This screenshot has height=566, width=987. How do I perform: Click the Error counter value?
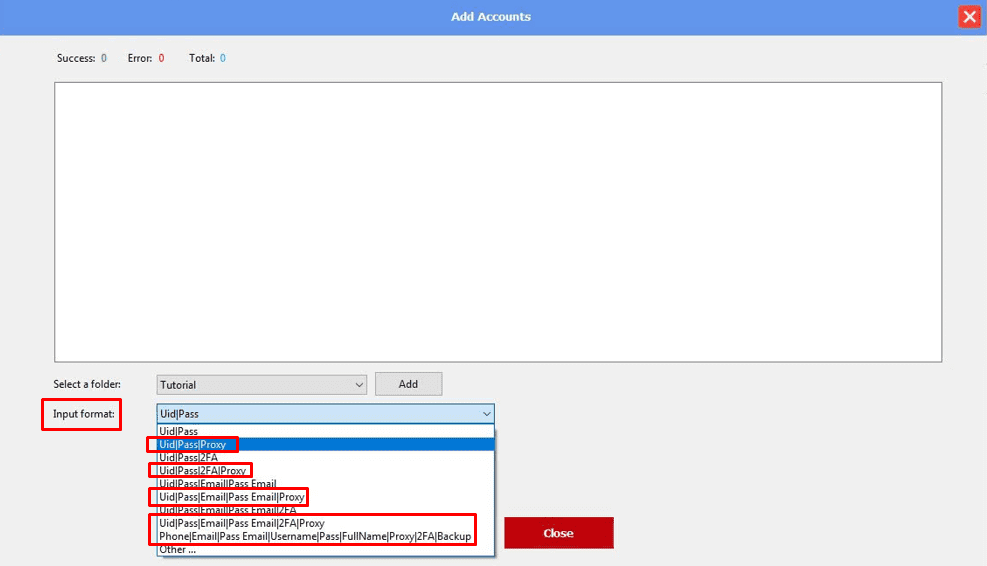[x=161, y=59]
